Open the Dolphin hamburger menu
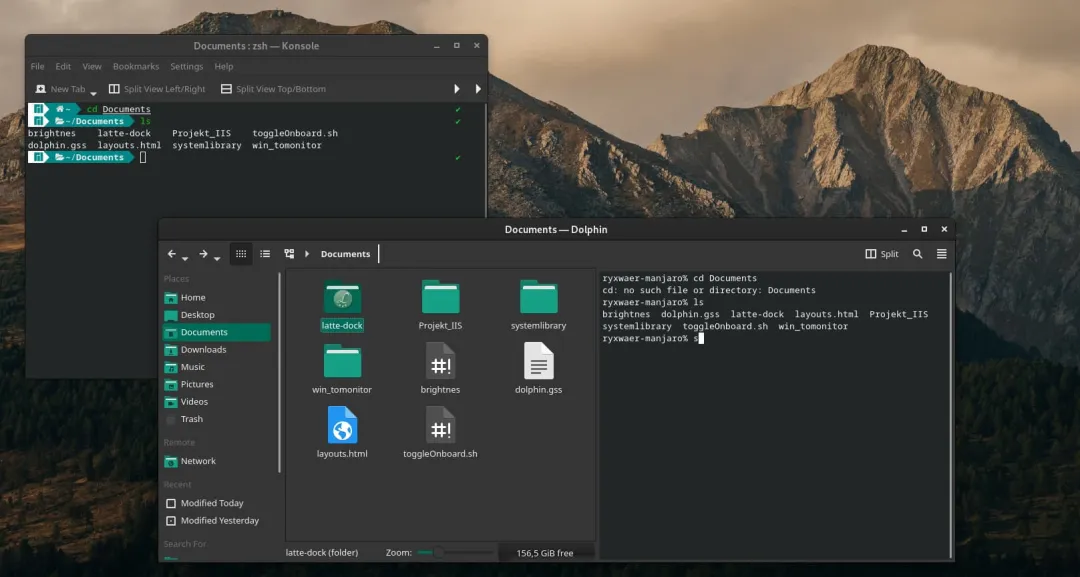This screenshot has height=577, width=1080. coord(942,254)
